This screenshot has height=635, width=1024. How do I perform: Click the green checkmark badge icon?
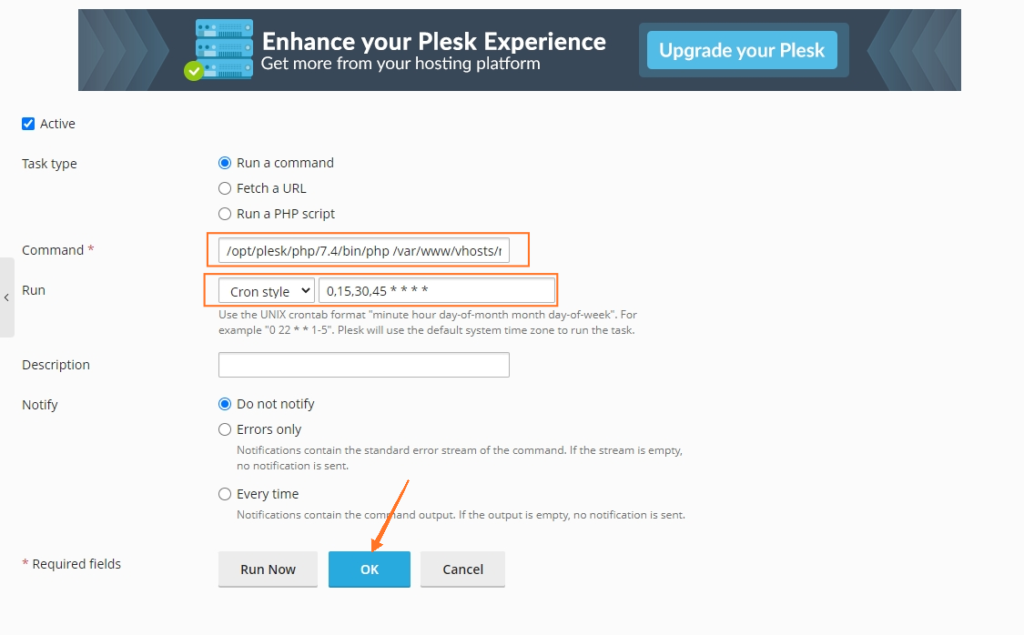tap(193, 71)
